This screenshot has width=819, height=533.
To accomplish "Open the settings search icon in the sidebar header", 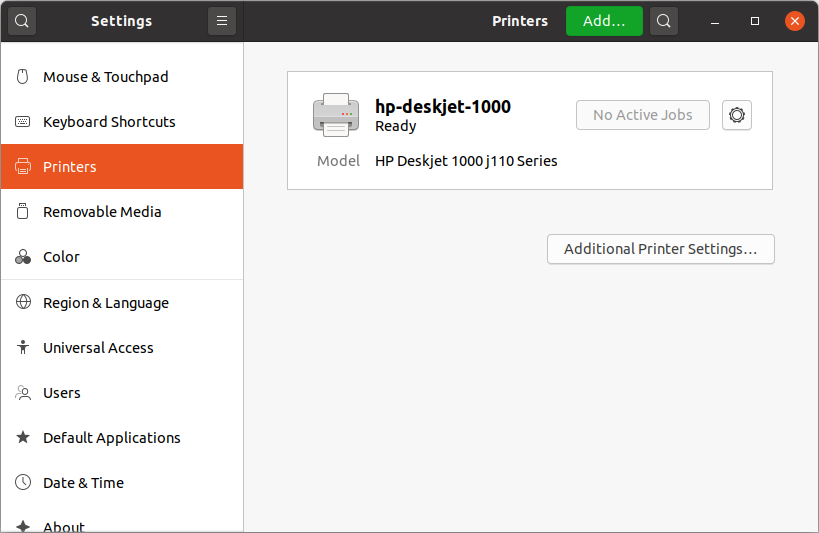I will [x=21, y=21].
